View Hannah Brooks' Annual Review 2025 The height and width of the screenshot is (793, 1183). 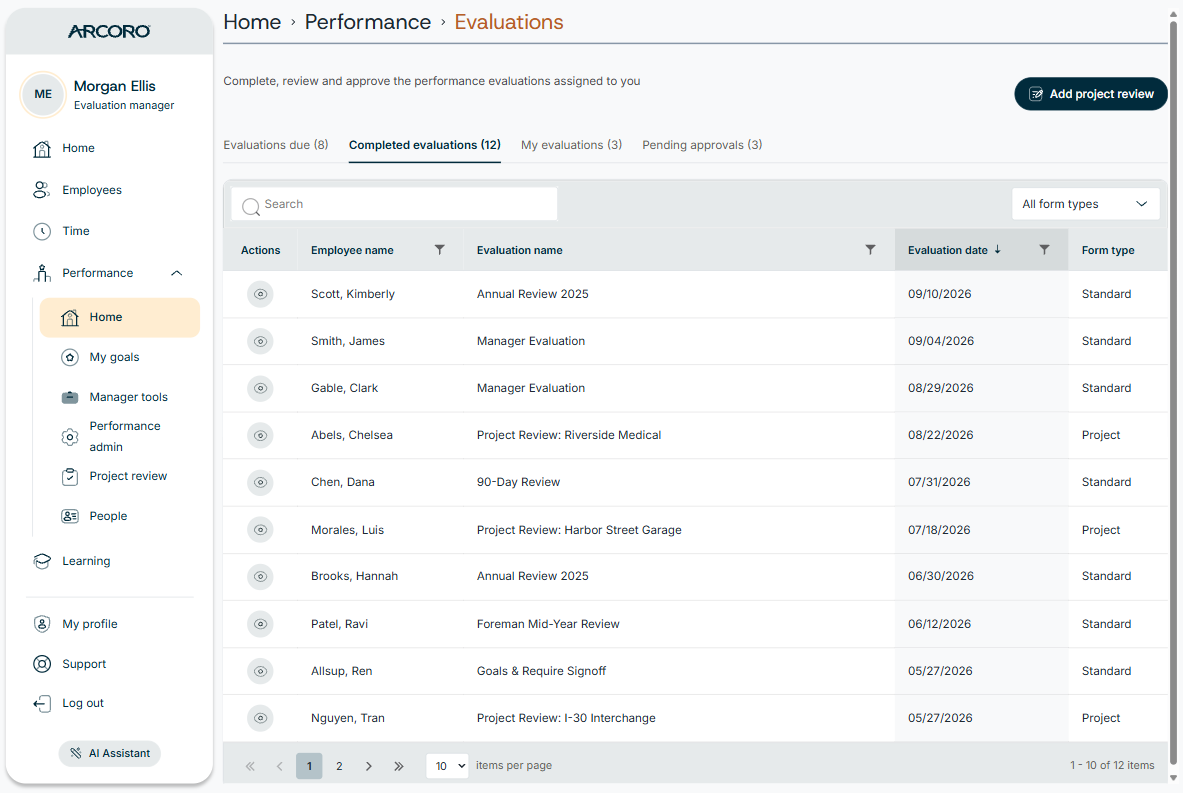click(x=260, y=576)
